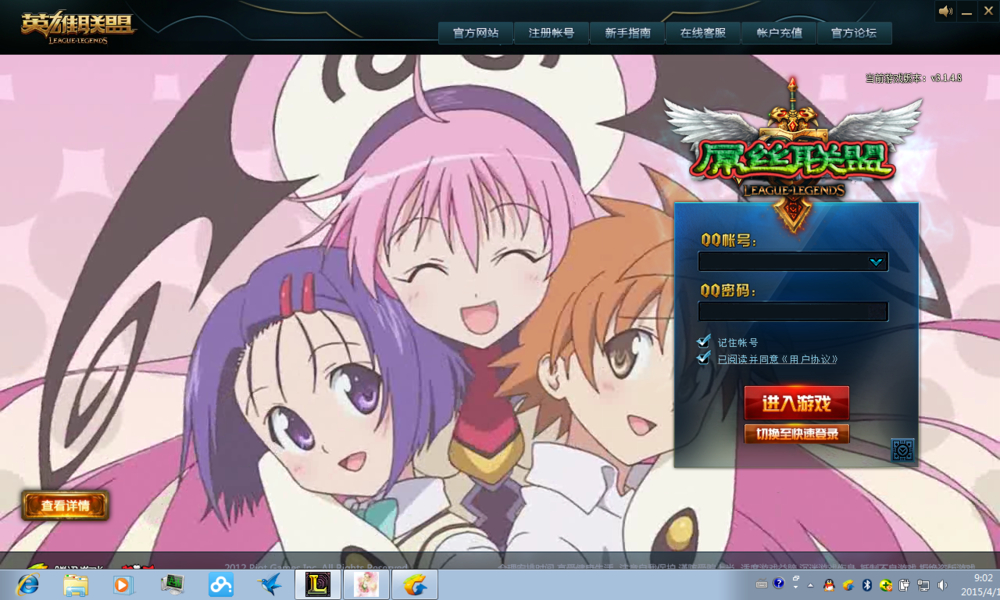Screen dimensions: 1000x600
Task: Click the 切换至快速登录 button
Action: pos(796,434)
